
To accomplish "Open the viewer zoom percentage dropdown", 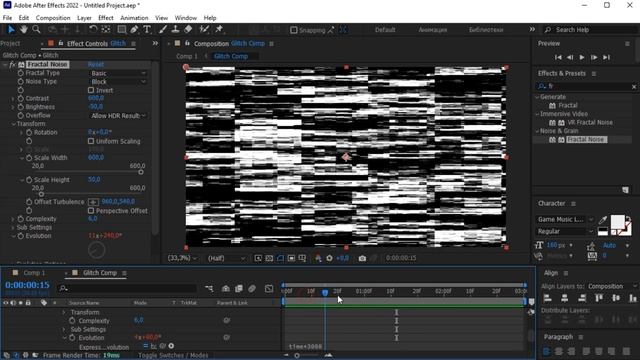I will click(182, 258).
